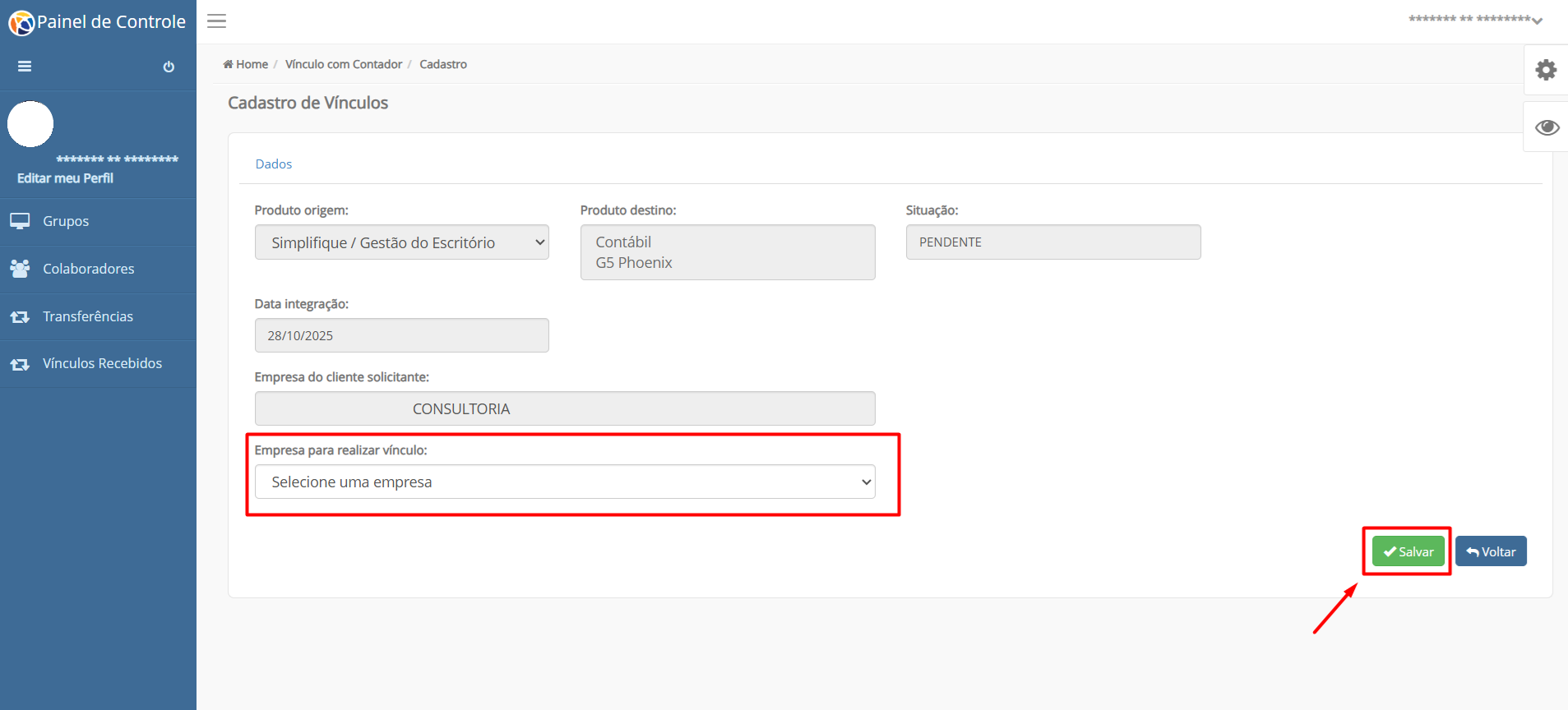
Task: Click the Situação PENDENTE field
Action: click(1053, 242)
